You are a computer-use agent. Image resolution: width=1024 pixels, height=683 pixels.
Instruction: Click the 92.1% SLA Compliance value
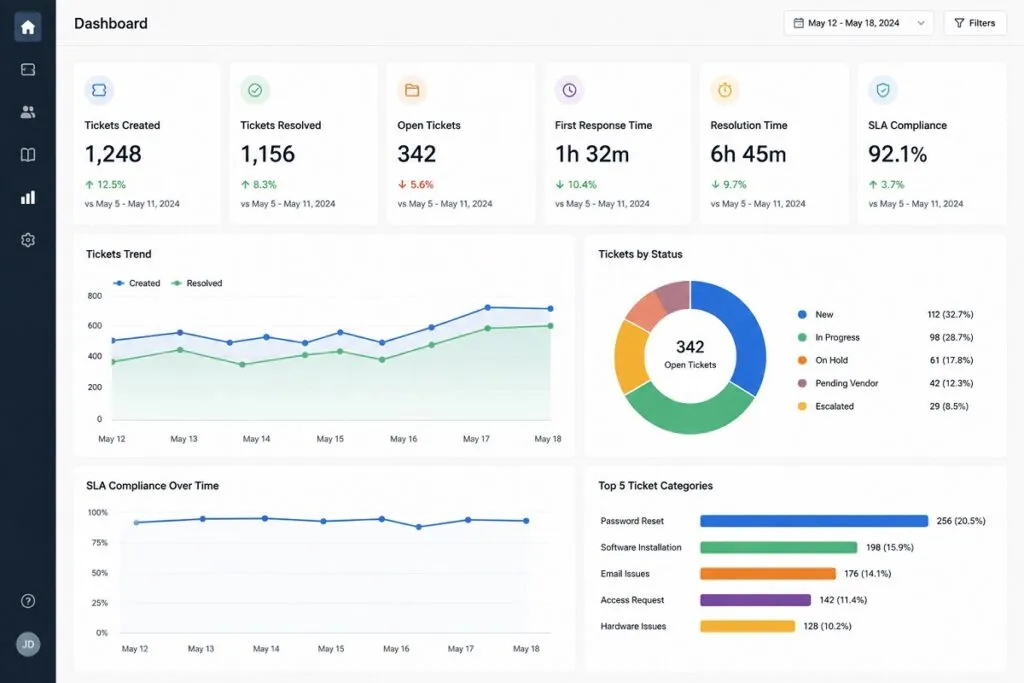coord(897,154)
